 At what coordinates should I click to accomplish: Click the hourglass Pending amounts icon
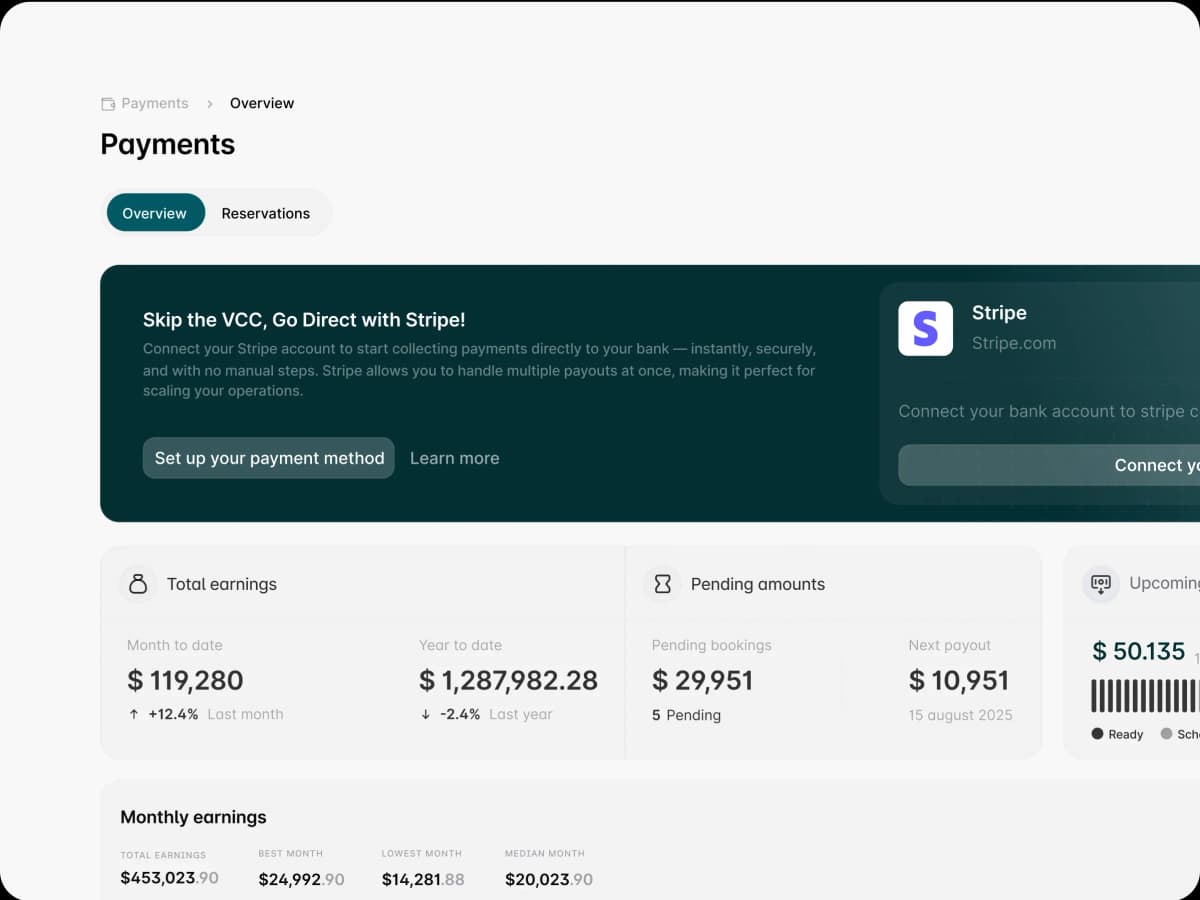click(x=662, y=584)
